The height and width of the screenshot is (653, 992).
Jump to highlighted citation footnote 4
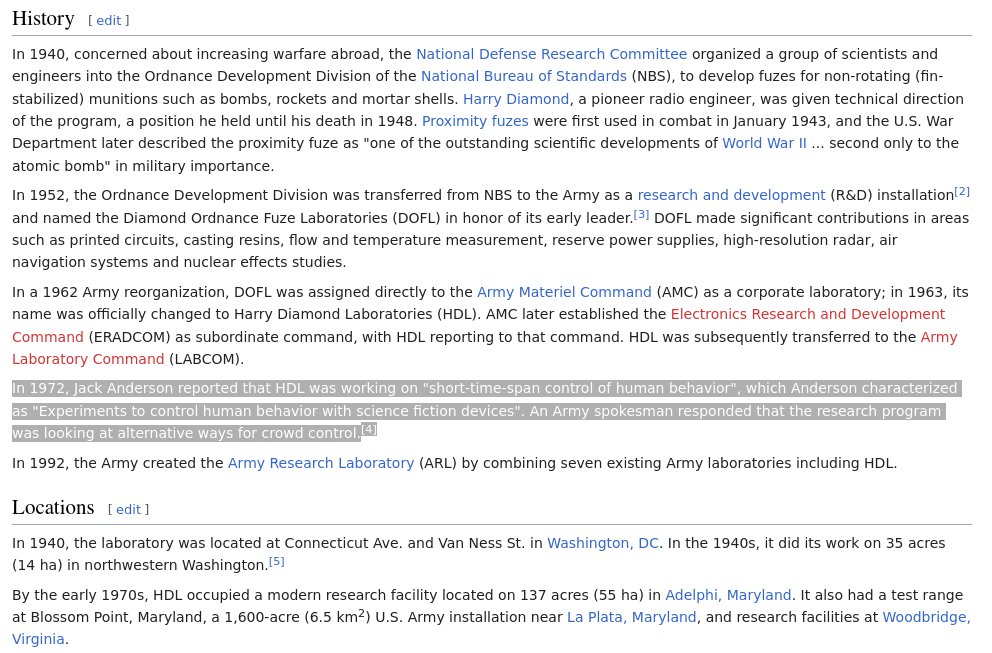point(368,429)
